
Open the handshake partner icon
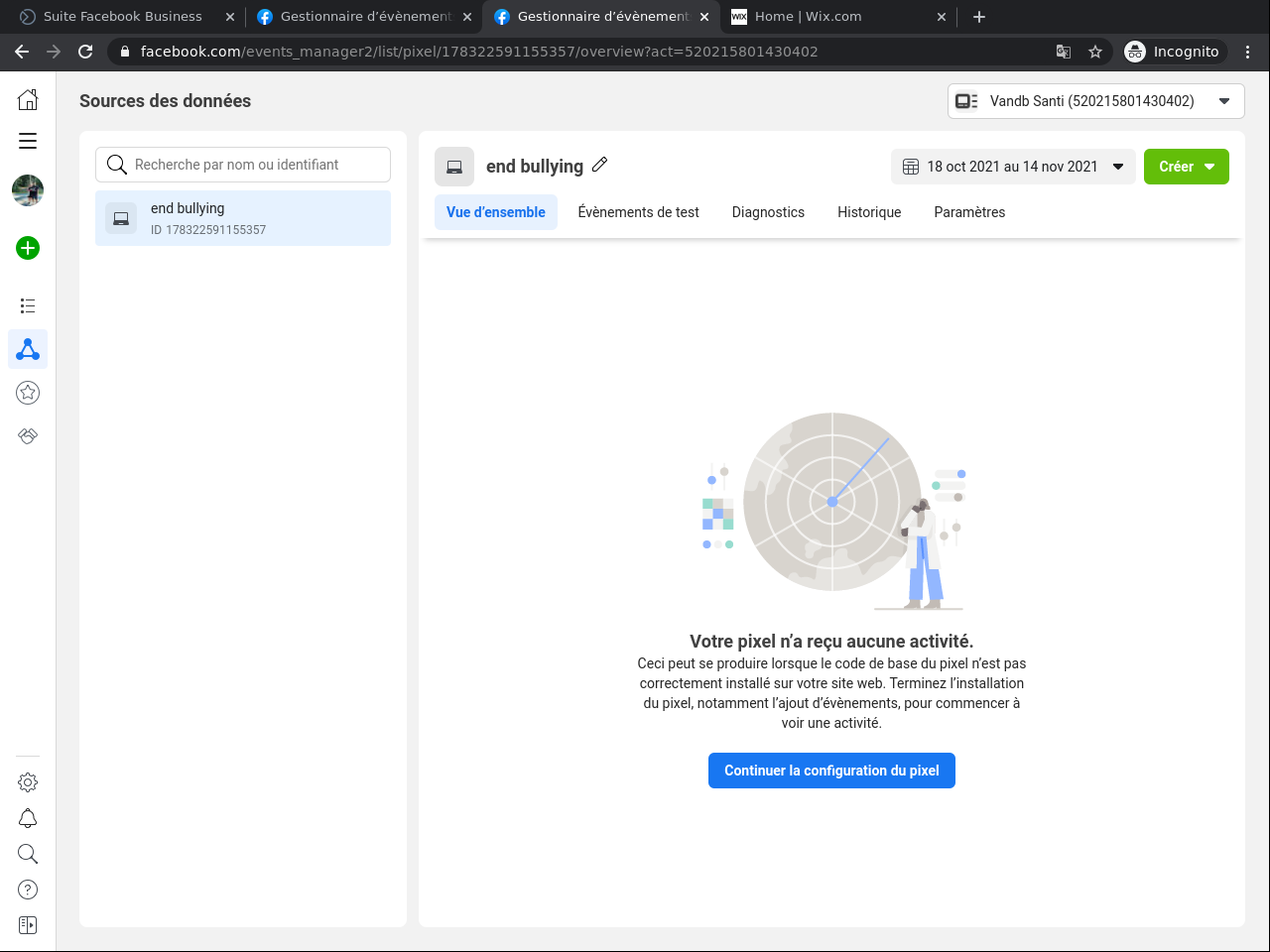(28, 435)
